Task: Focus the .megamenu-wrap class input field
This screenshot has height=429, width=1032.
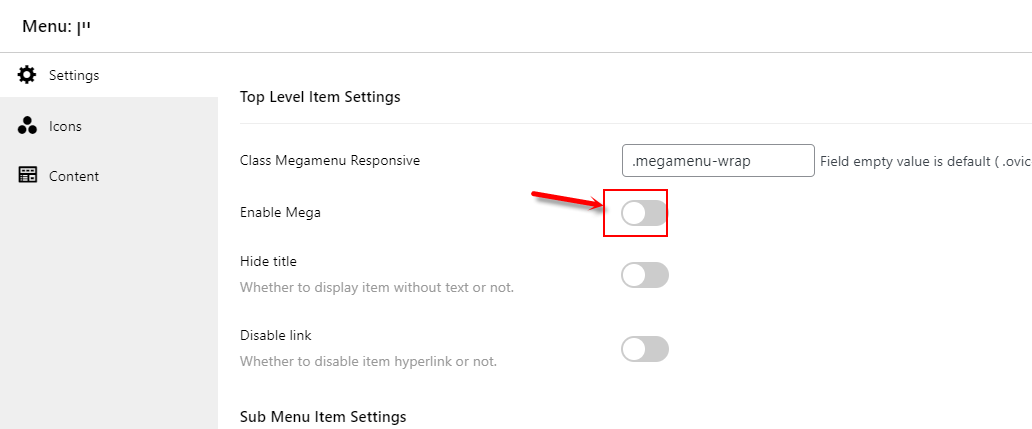Action: click(718, 161)
